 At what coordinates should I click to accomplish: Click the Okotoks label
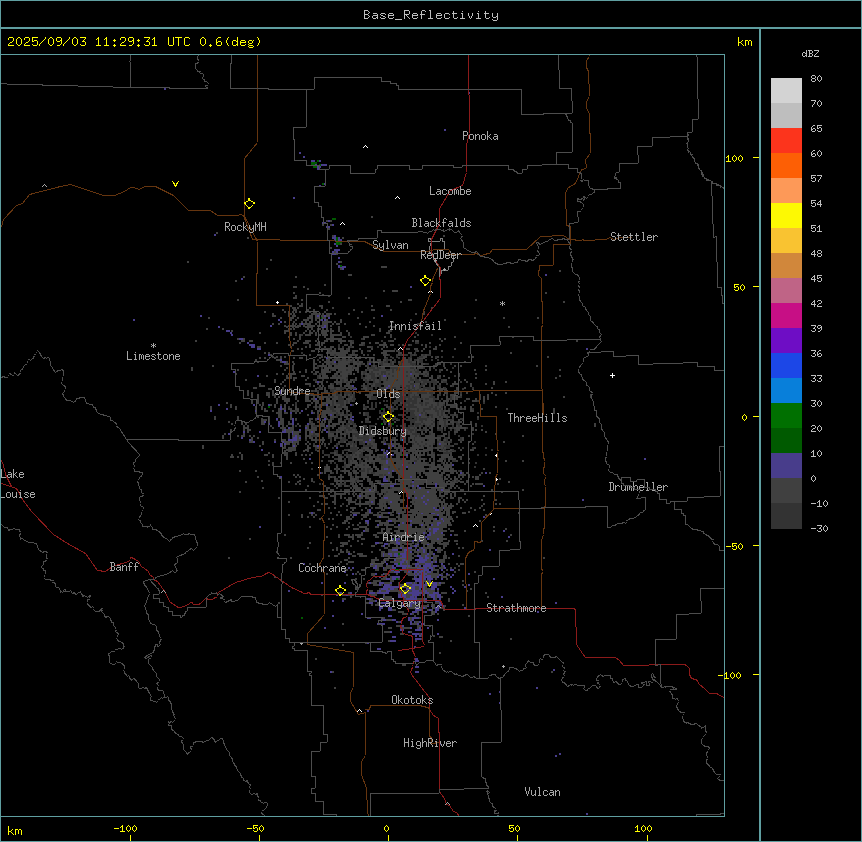coord(412,700)
